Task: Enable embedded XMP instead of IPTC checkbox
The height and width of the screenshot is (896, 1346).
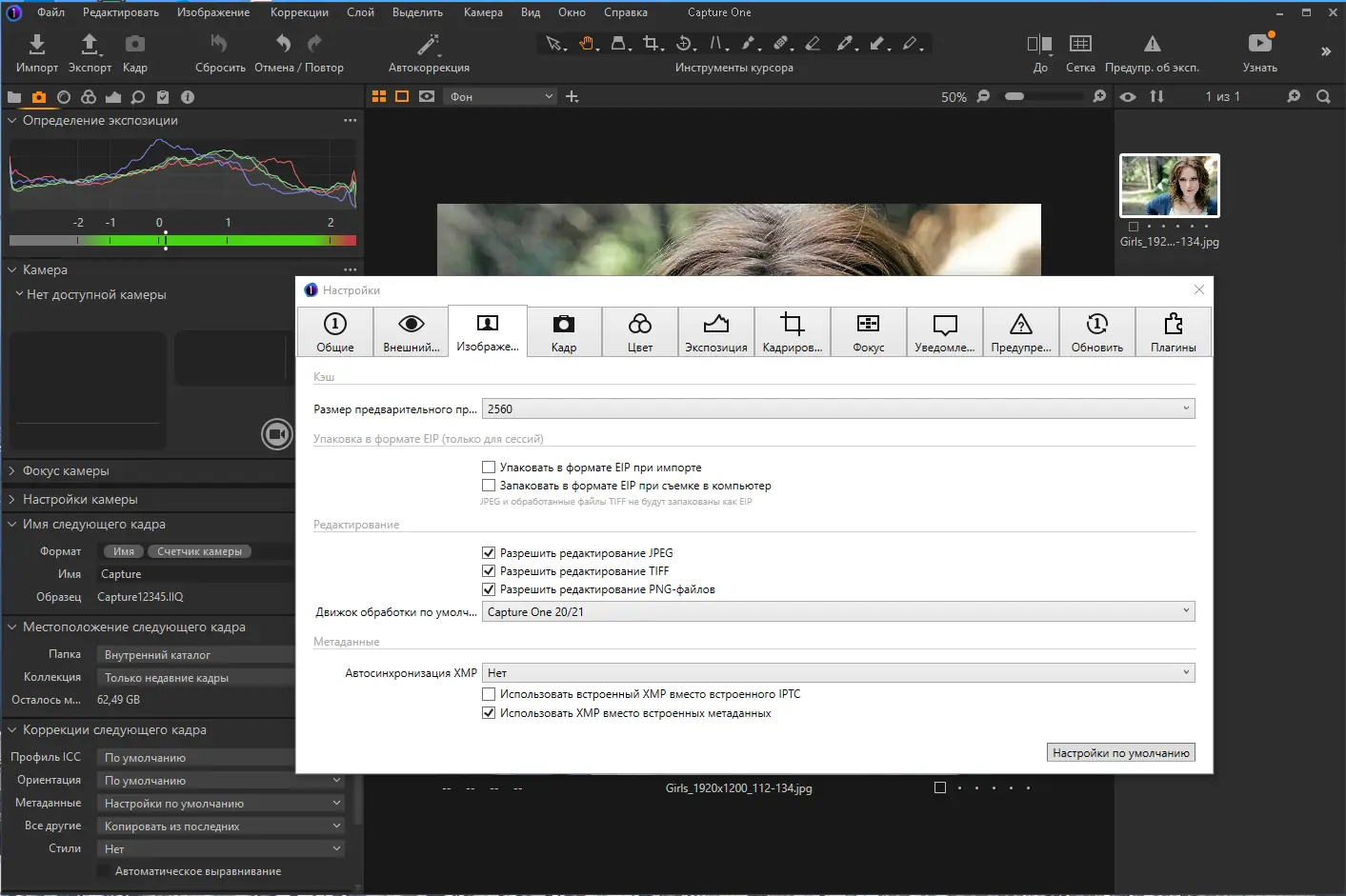Action: (x=489, y=694)
